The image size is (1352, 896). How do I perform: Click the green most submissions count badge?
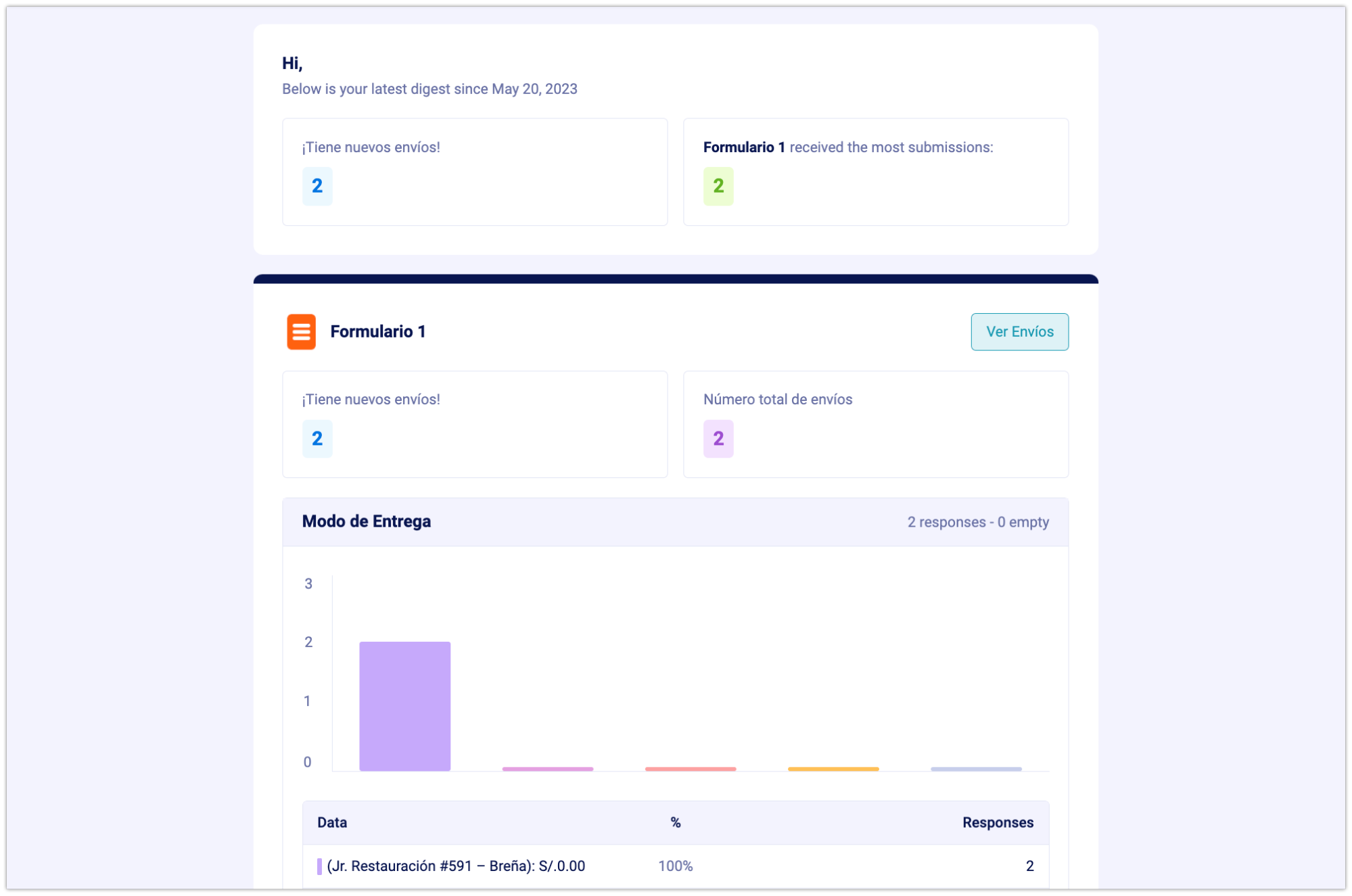[x=718, y=186]
